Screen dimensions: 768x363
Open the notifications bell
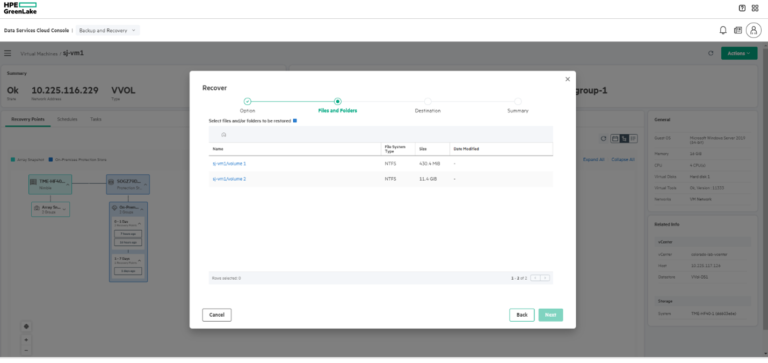(722, 30)
